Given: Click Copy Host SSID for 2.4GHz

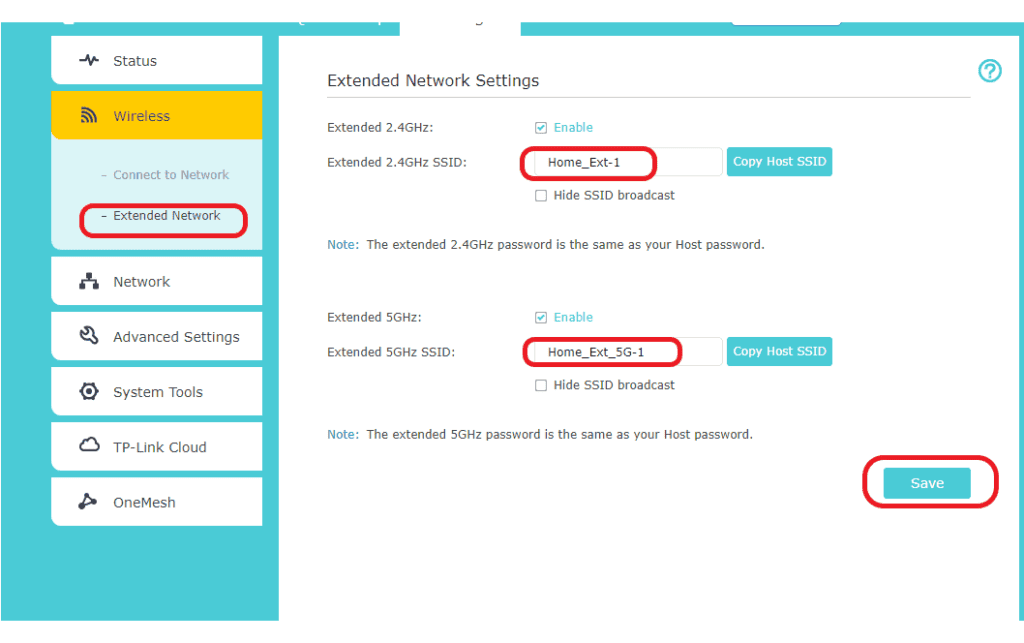Looking at the screenshot, I should pyautogui.click(x=779, y=161).
